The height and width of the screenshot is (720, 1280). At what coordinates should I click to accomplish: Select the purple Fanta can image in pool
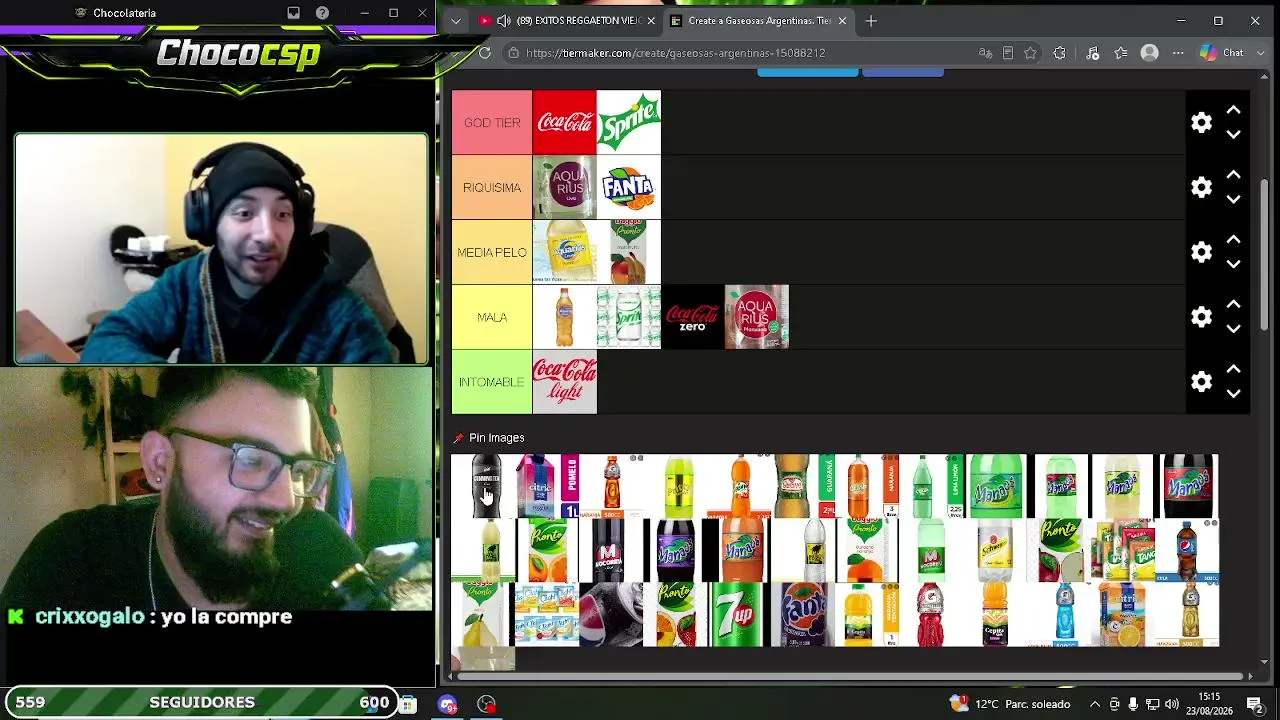(802, 614)
